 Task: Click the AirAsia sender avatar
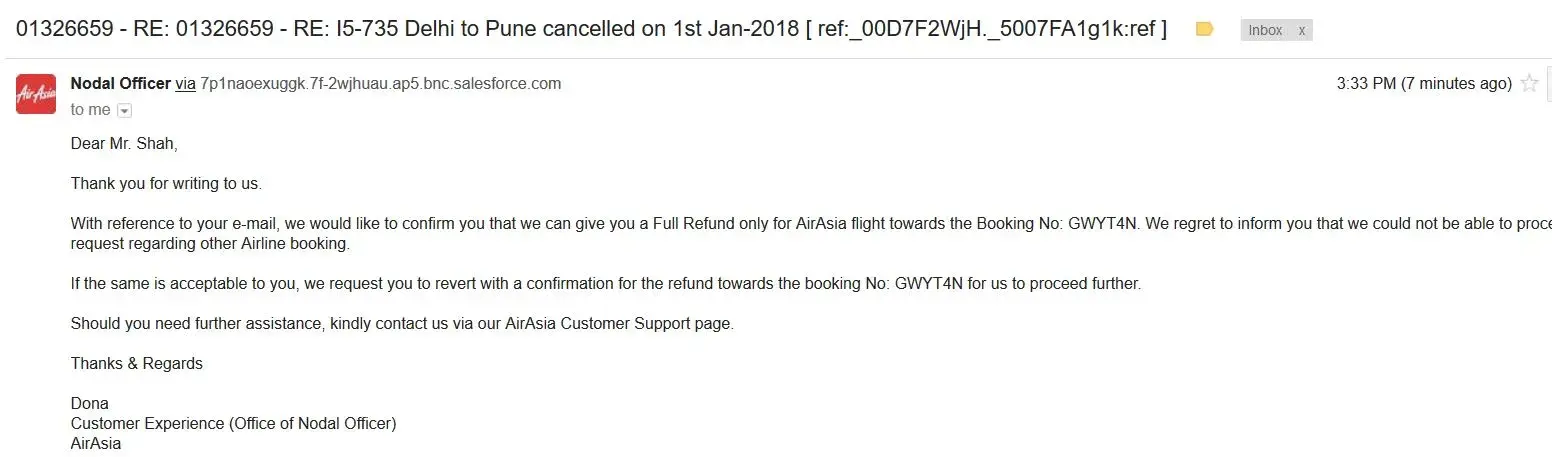[36, 94]
